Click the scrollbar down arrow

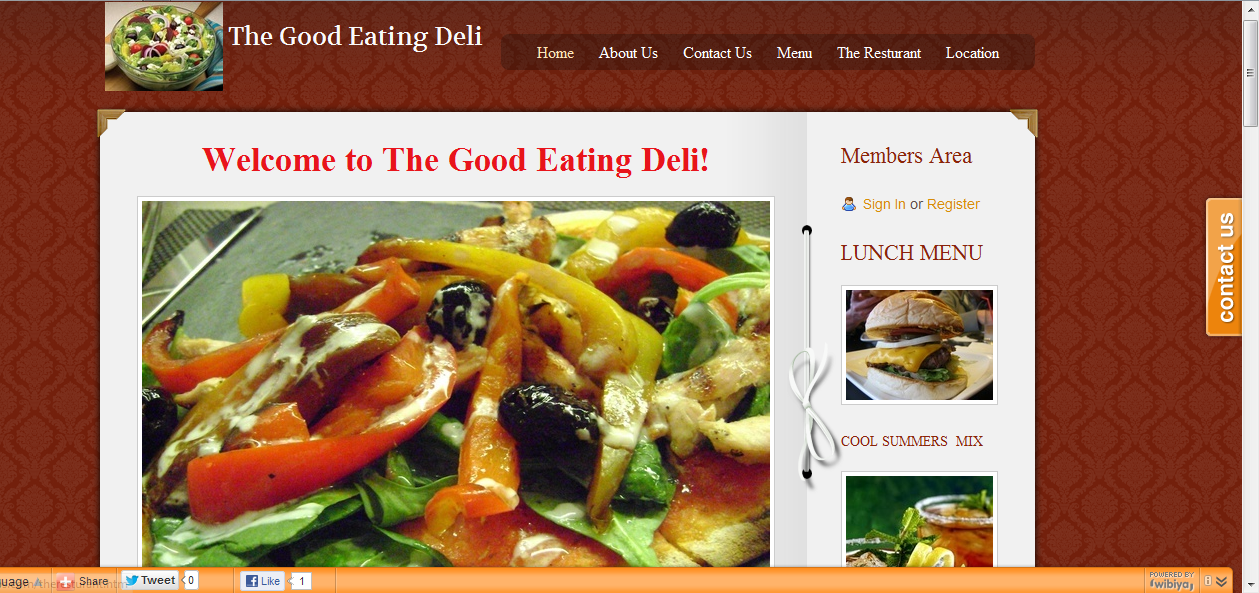[1250, 584]
